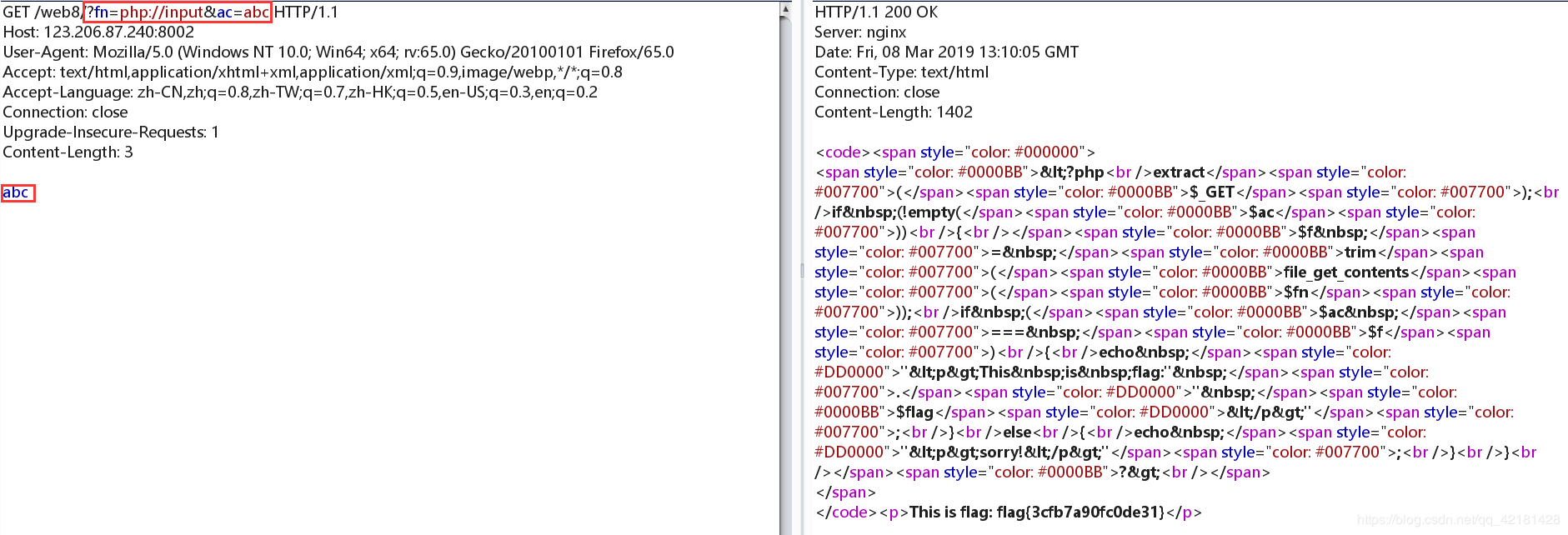The height and width of the screenshot is (535, 1568).
Task: Click the request Connection: close header
Action: click(x=65, y=112)
